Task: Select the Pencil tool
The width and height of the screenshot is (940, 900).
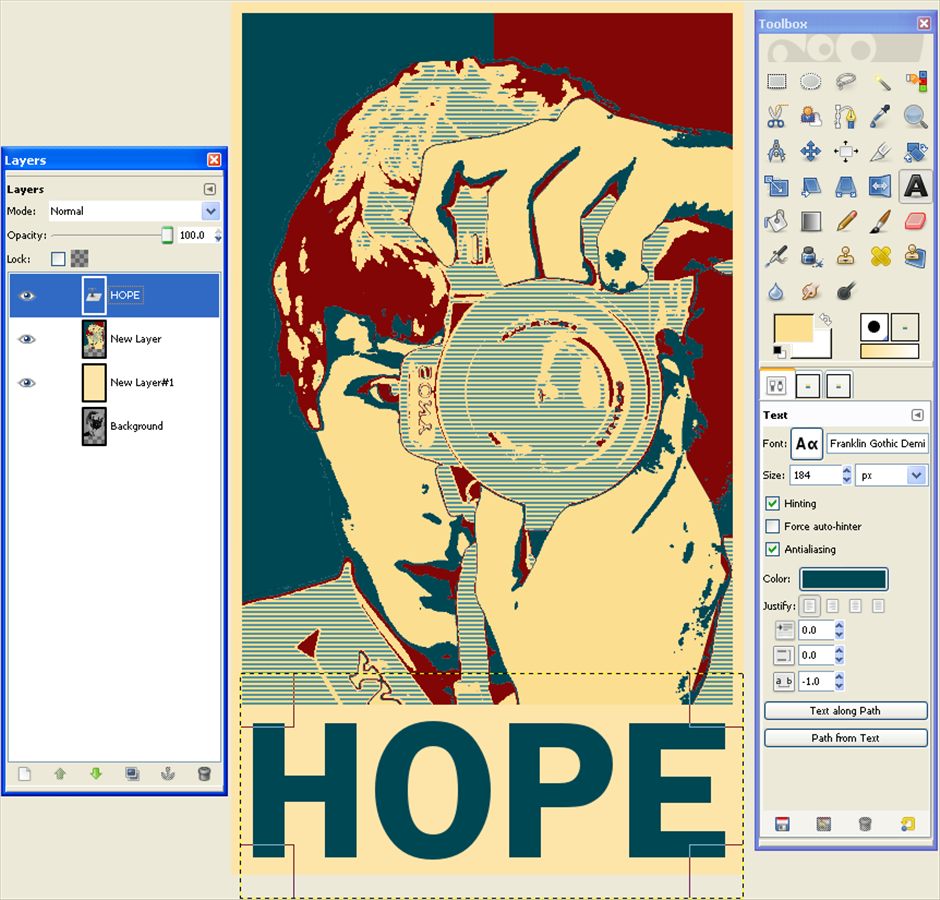Action: (x=845, y=221)
